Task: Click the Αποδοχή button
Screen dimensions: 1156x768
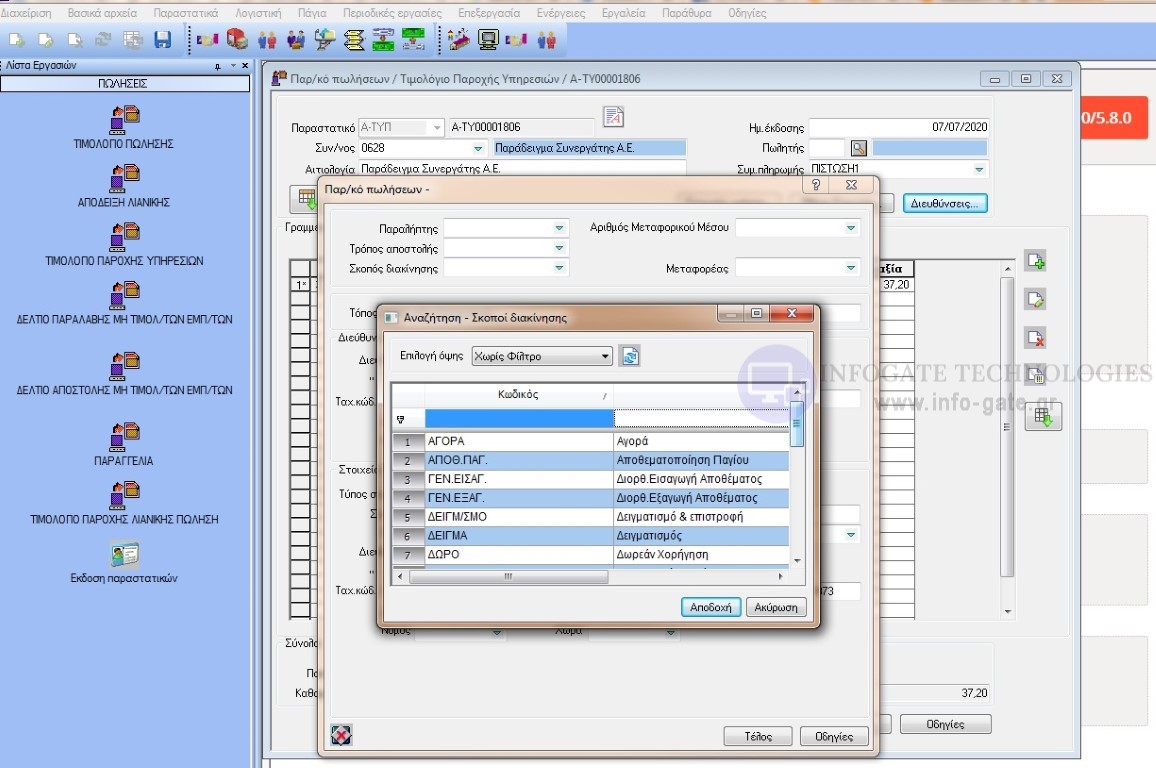Action: tap(711, 607)
